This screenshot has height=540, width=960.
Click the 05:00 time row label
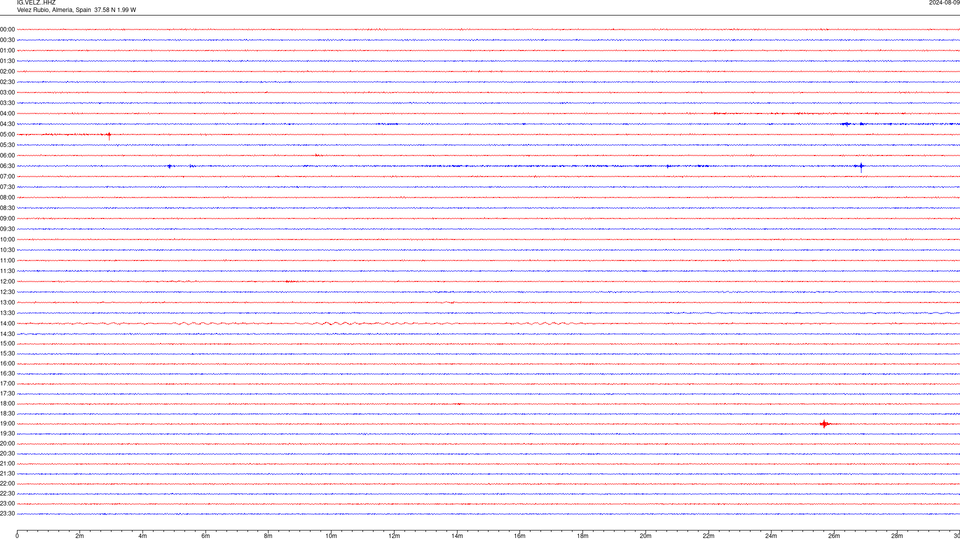[7, 135]
